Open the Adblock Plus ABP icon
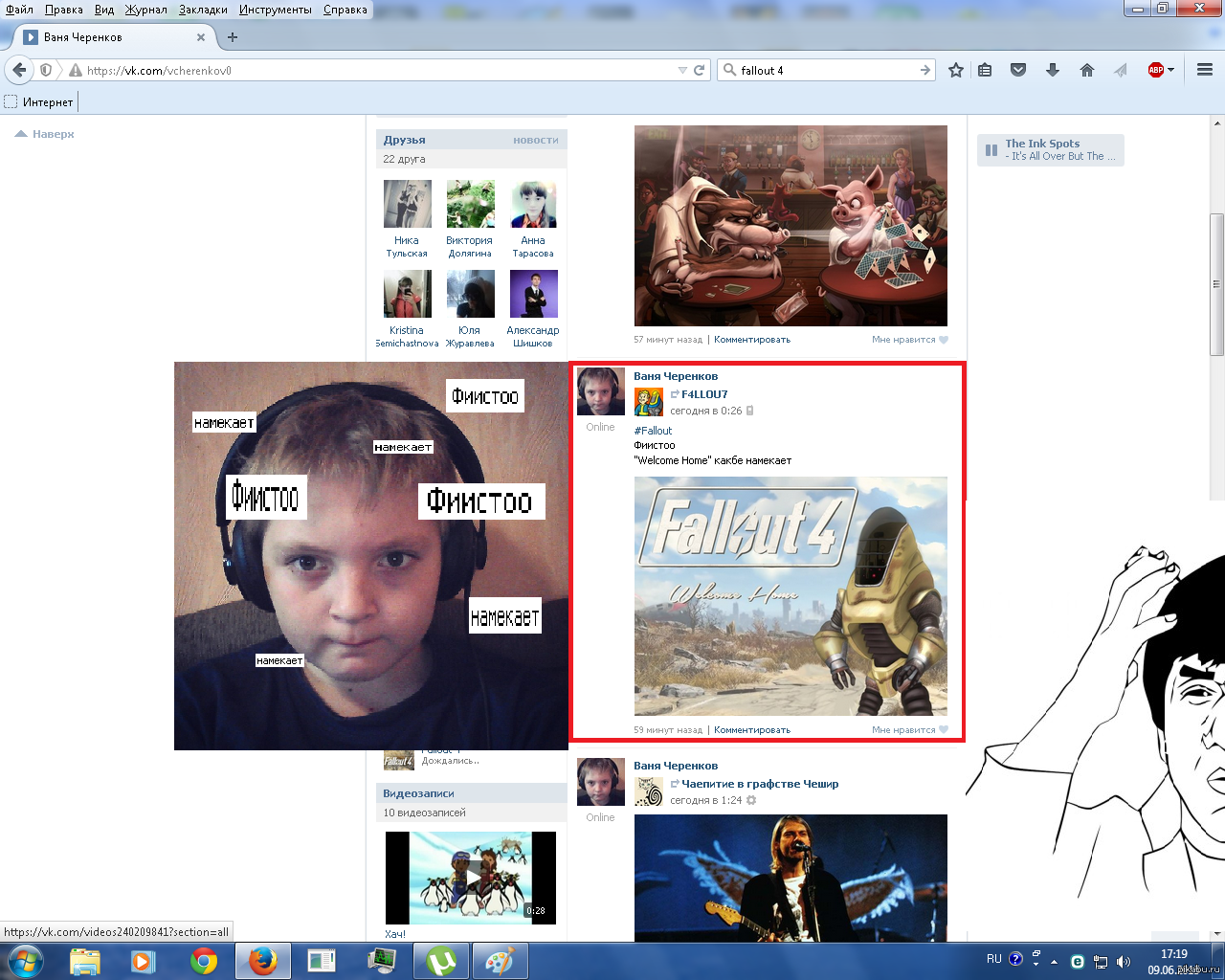The width and height of the screenshot is (1225, 980). click(x=1156, y=70)
